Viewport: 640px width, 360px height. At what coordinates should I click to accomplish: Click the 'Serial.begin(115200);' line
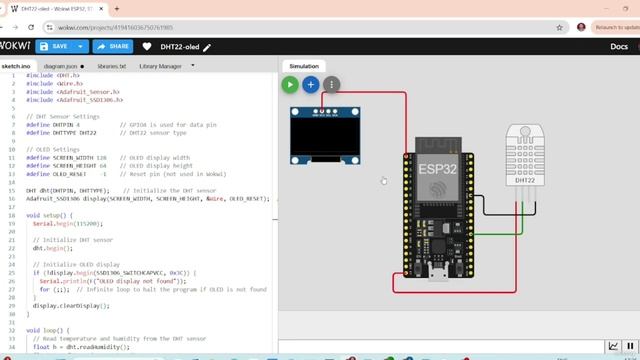[68, 224]
